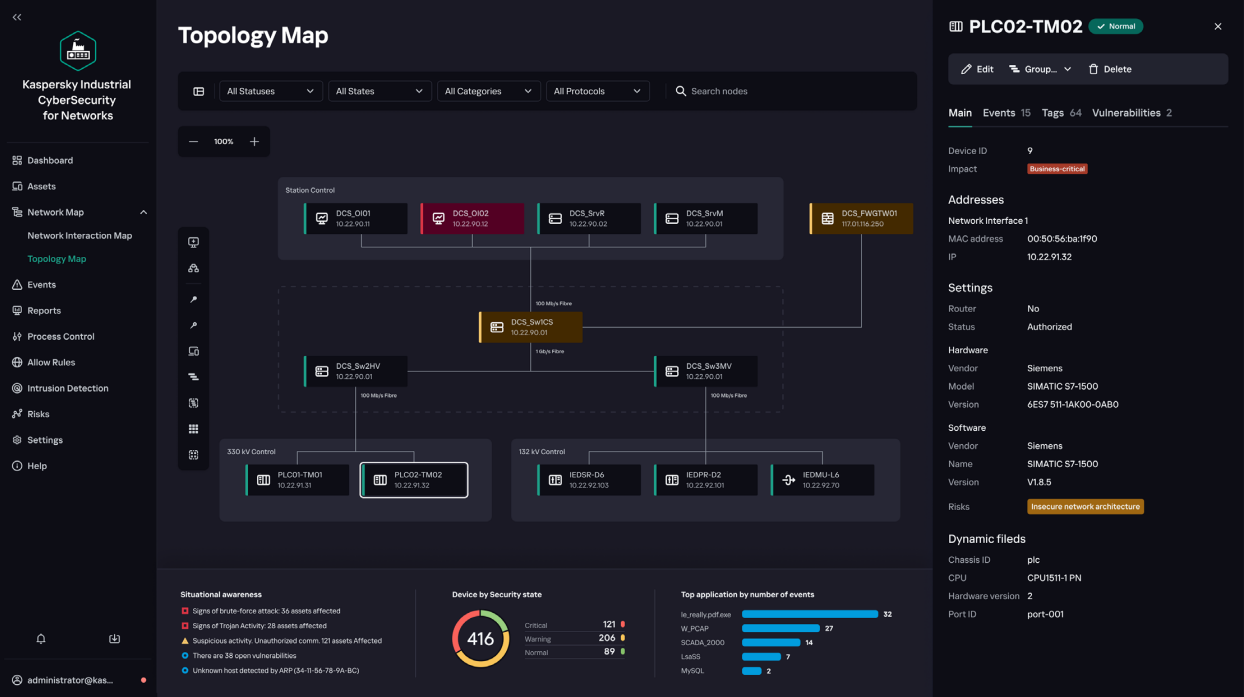This screenshot has height=697, width=1244.
Task: Select the DCS_SrvR server node
Action: tap(589, 218)
